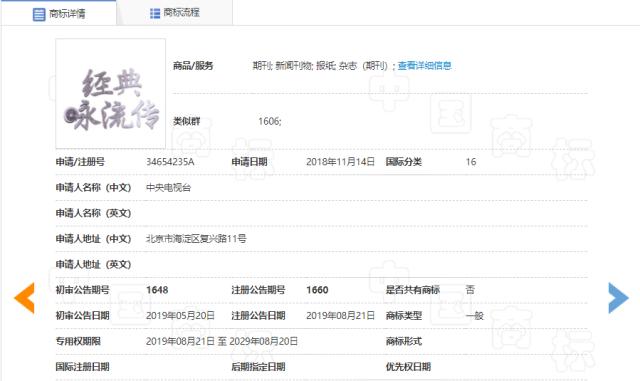
Task: Click the 申请日期 label
Action: pyautogui.click(x=249, y=162)
